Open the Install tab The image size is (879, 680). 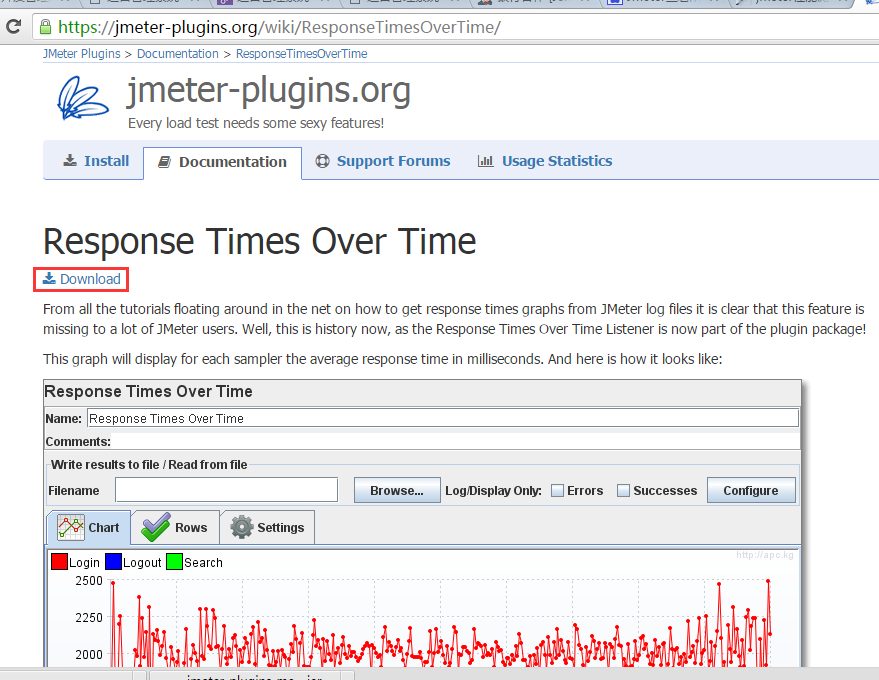pyautogui.click(x=96, y=161)
